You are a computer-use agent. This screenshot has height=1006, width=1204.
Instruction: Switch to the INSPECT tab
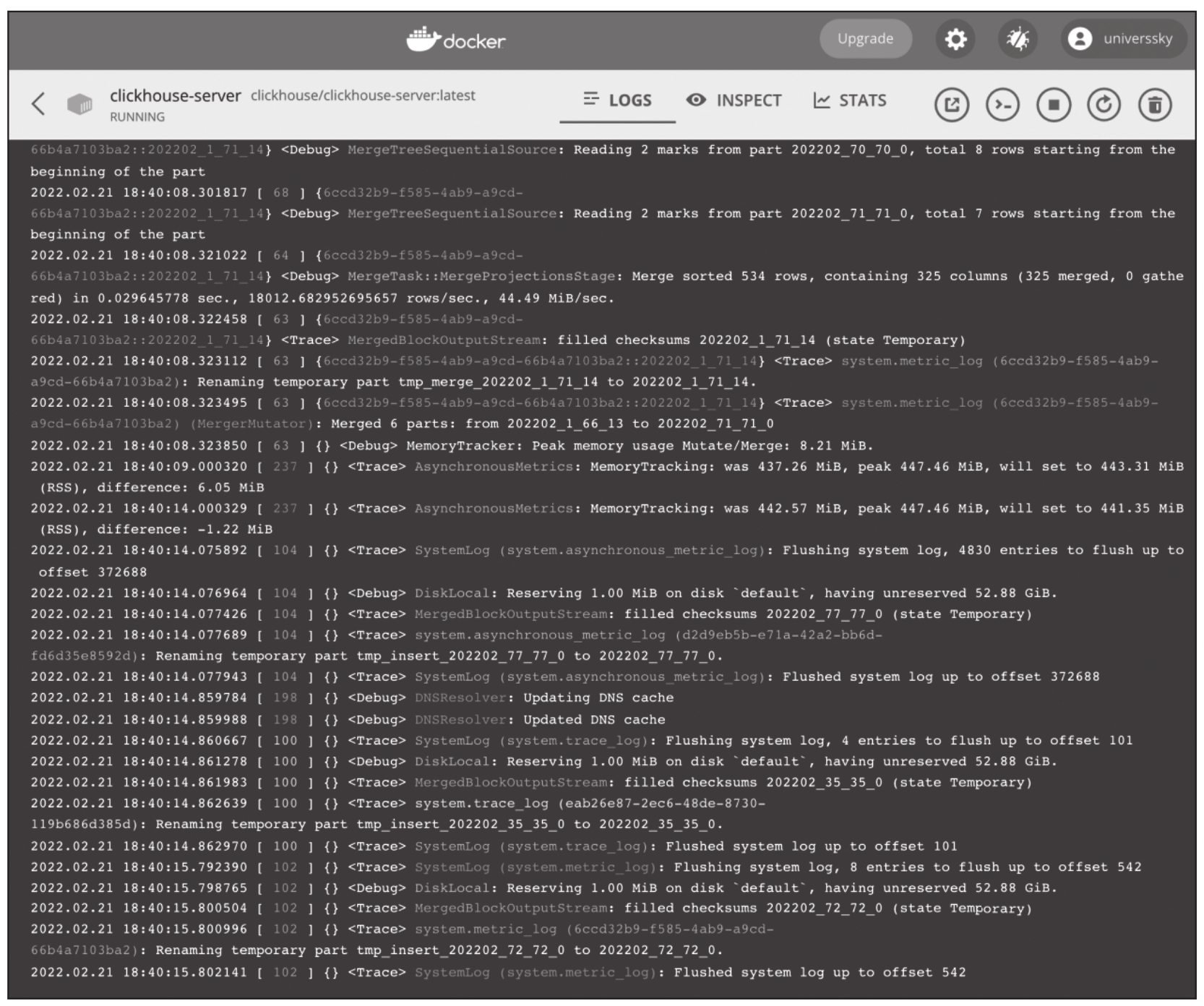point(734,100)
